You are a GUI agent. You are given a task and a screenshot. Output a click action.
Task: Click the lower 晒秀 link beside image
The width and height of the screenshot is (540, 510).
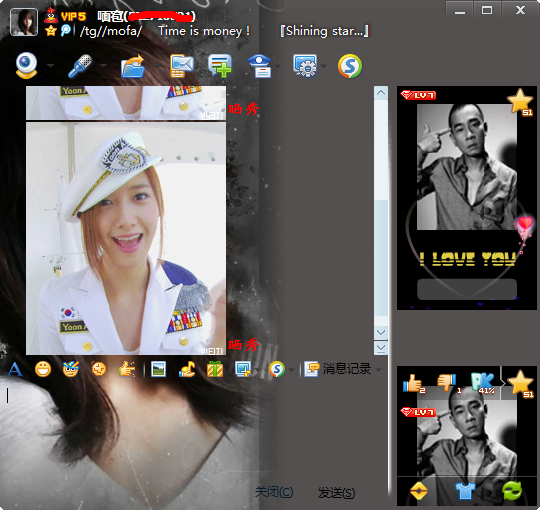tap(243, 345)
